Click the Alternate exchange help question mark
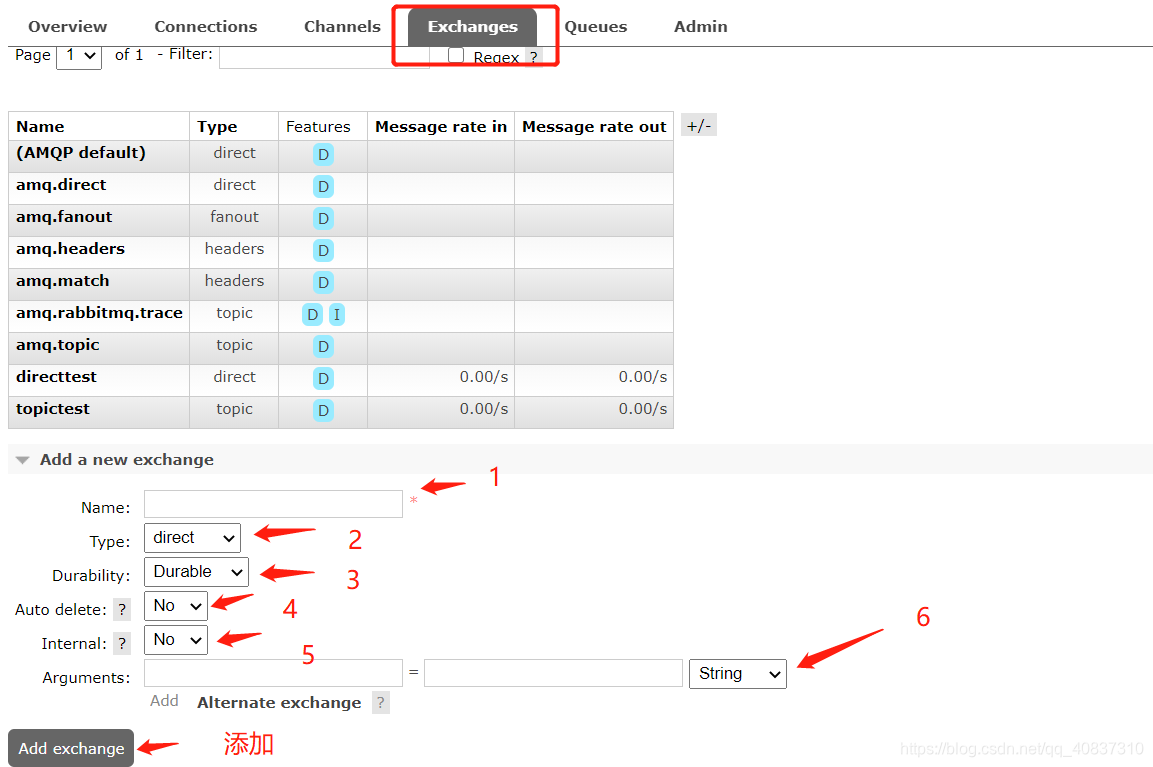 (x=380, y=703)
